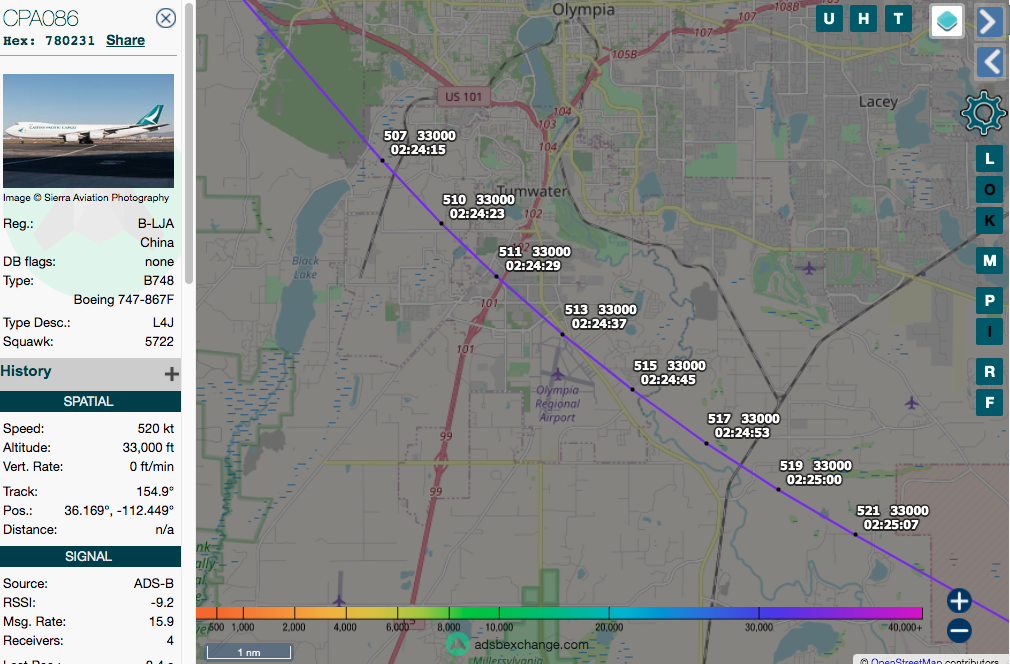Click the 2,000 mark on altitude color legend
This screenshot has width=1010, height=664.
coord(294,627)
